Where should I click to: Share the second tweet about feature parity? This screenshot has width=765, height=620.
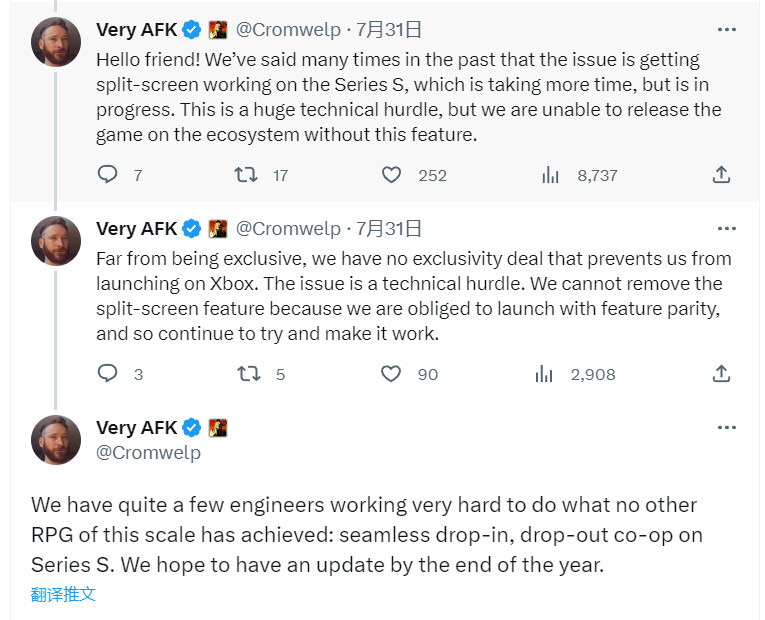click(721, 374)
